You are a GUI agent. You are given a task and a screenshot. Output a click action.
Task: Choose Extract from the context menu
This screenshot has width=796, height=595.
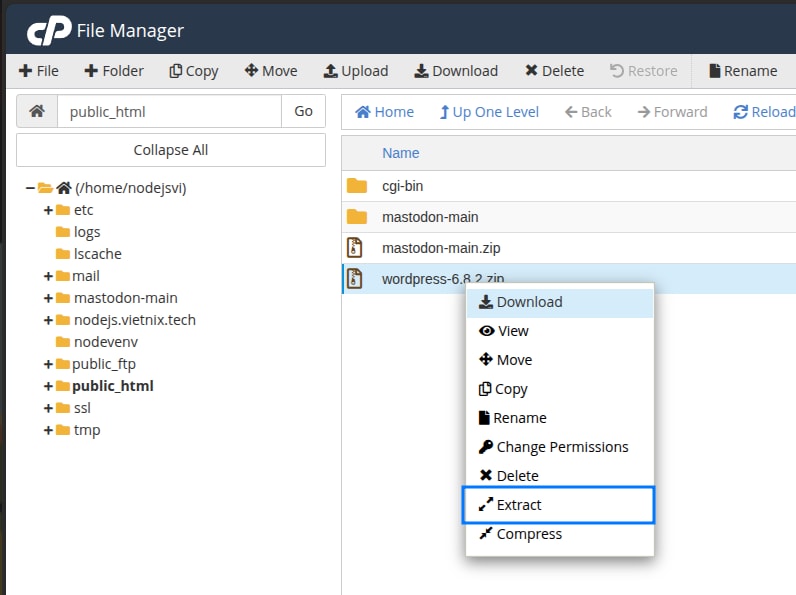click(558, 505)
